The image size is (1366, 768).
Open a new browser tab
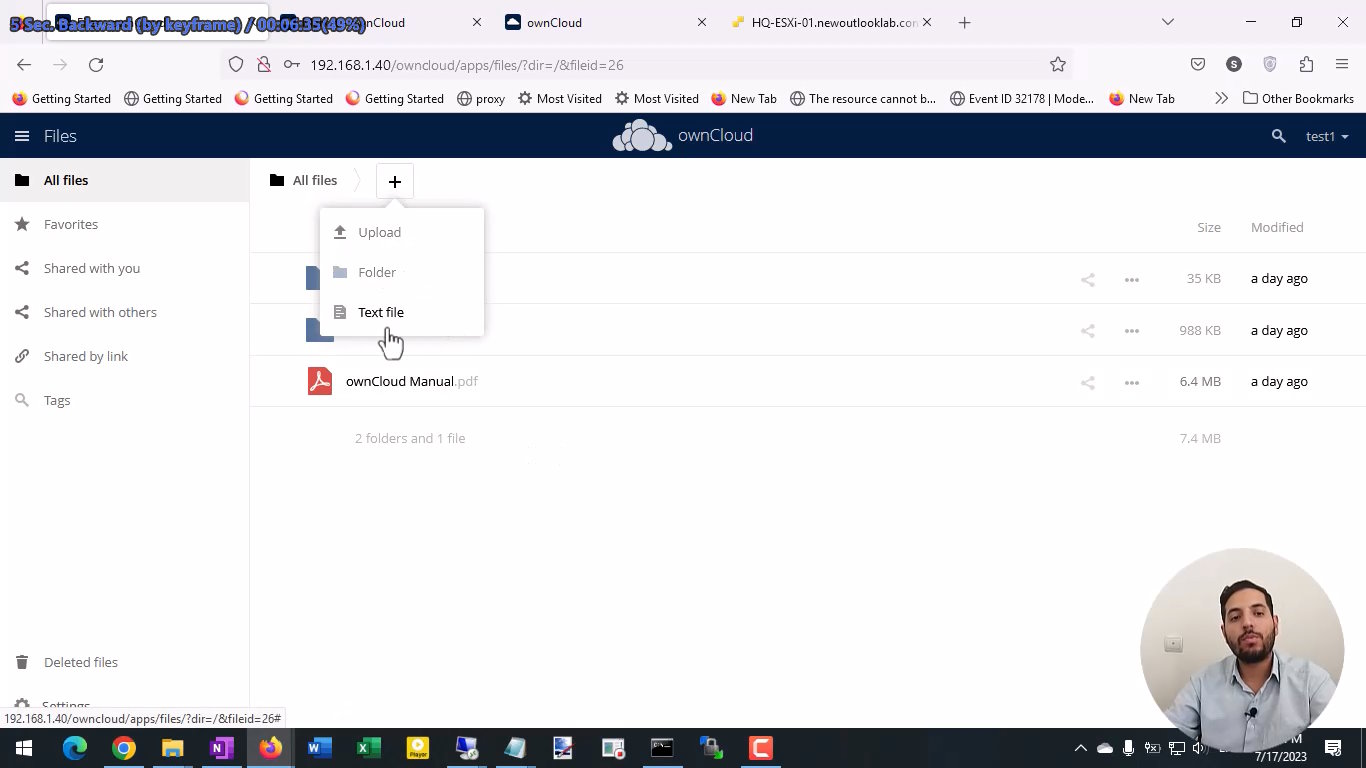coord(964,22)
